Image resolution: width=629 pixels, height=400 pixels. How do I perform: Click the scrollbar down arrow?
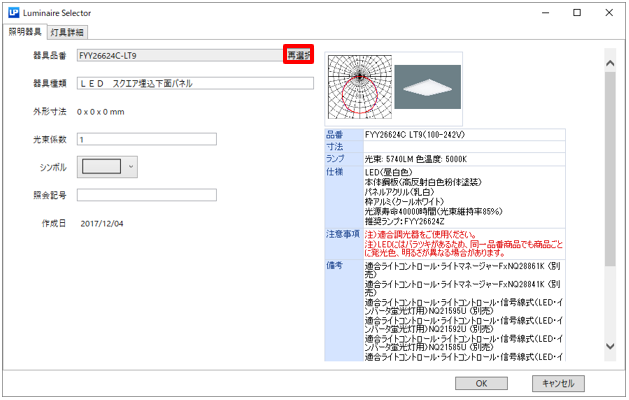pyautogui.click(x=611, y=345)
